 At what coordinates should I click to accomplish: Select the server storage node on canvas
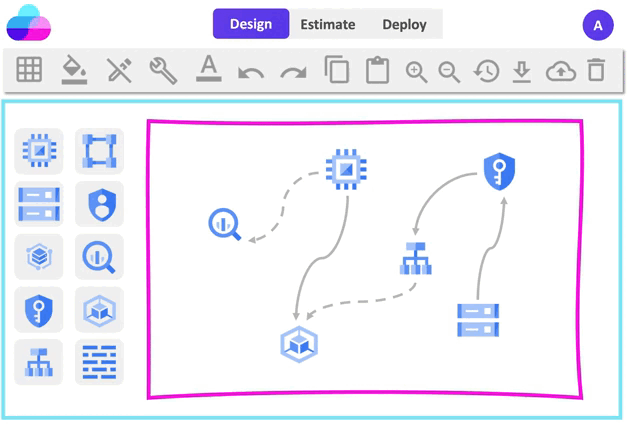click(478, 320)
